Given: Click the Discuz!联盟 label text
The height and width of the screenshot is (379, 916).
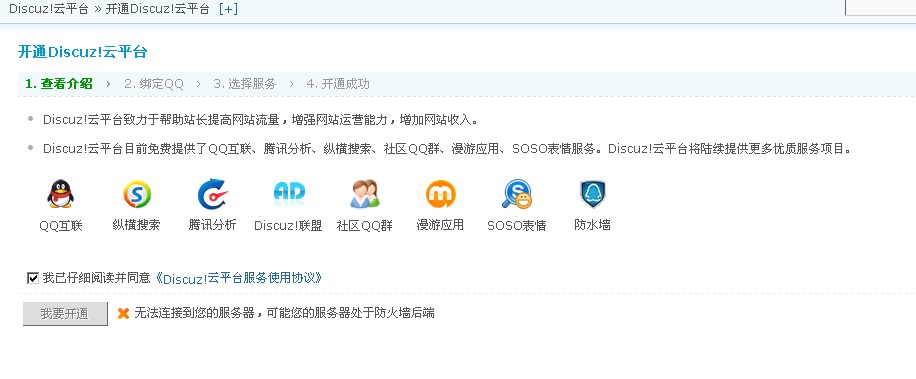Looking at the screenshot, I should pyautogui.click(x=288, y=225).
